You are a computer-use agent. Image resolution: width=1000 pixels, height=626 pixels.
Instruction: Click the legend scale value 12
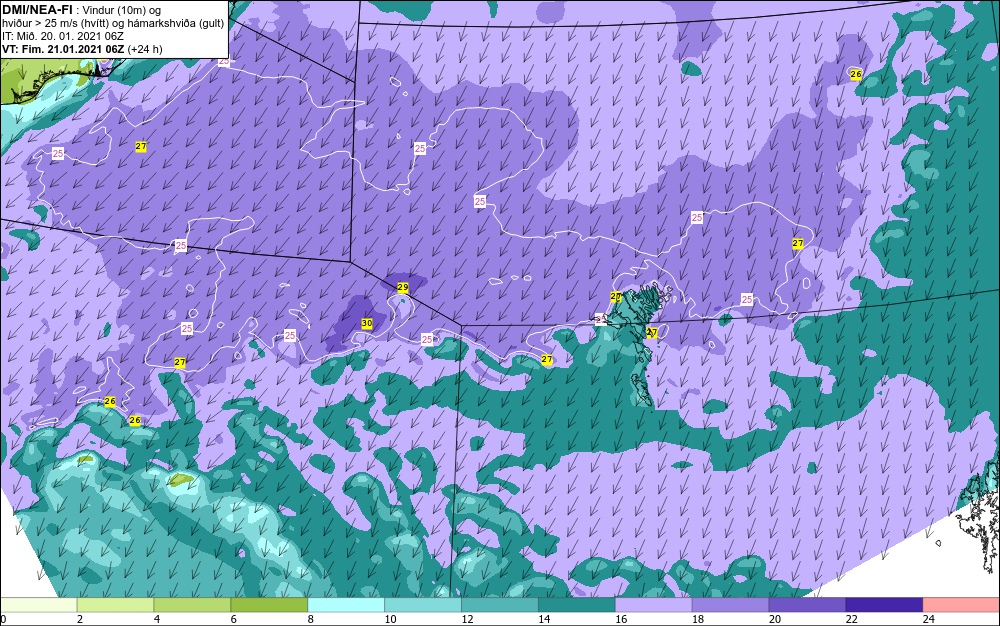tap(467, 619)
